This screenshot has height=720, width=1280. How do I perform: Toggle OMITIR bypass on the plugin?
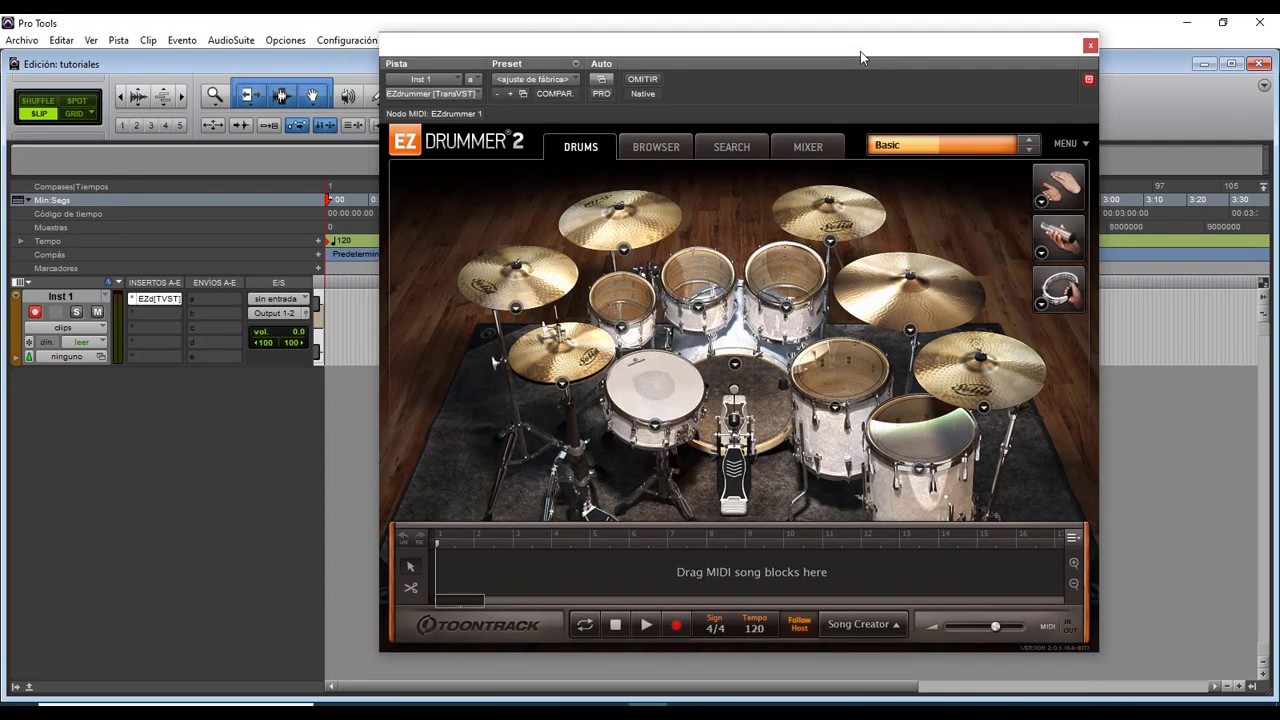tap(642, 79)
